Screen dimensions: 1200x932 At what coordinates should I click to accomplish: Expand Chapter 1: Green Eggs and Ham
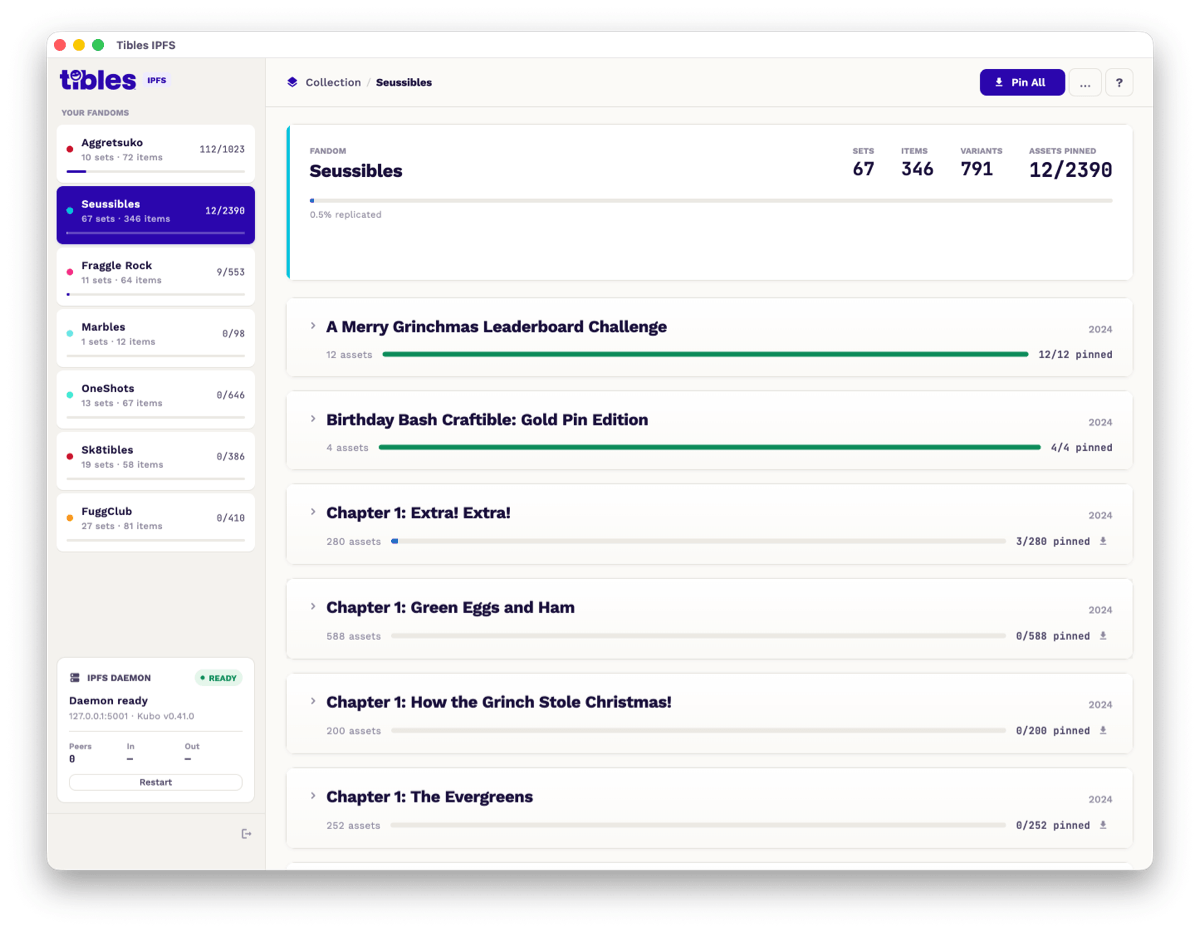(x=313, y=607)
